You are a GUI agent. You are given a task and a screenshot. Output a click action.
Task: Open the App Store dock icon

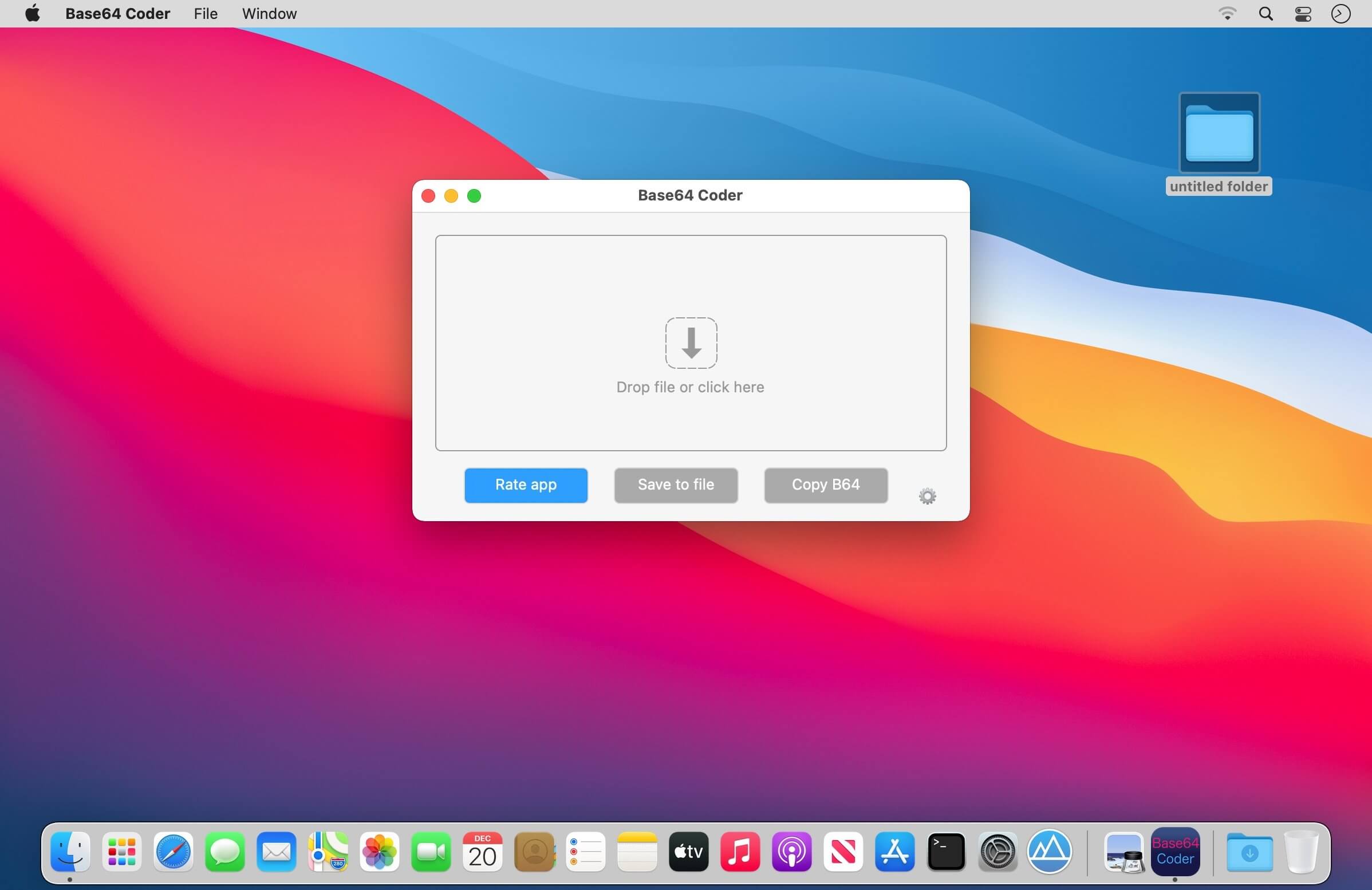pos(894,852)
